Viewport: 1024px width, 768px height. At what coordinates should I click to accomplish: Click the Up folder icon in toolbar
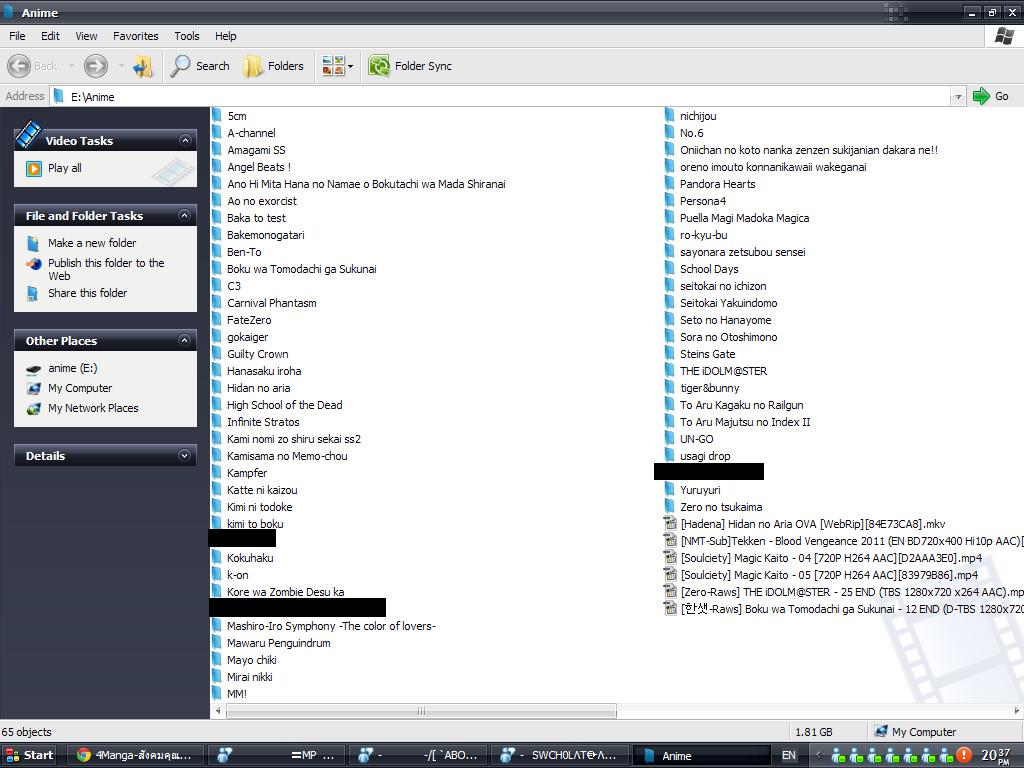tap(142, 66)
